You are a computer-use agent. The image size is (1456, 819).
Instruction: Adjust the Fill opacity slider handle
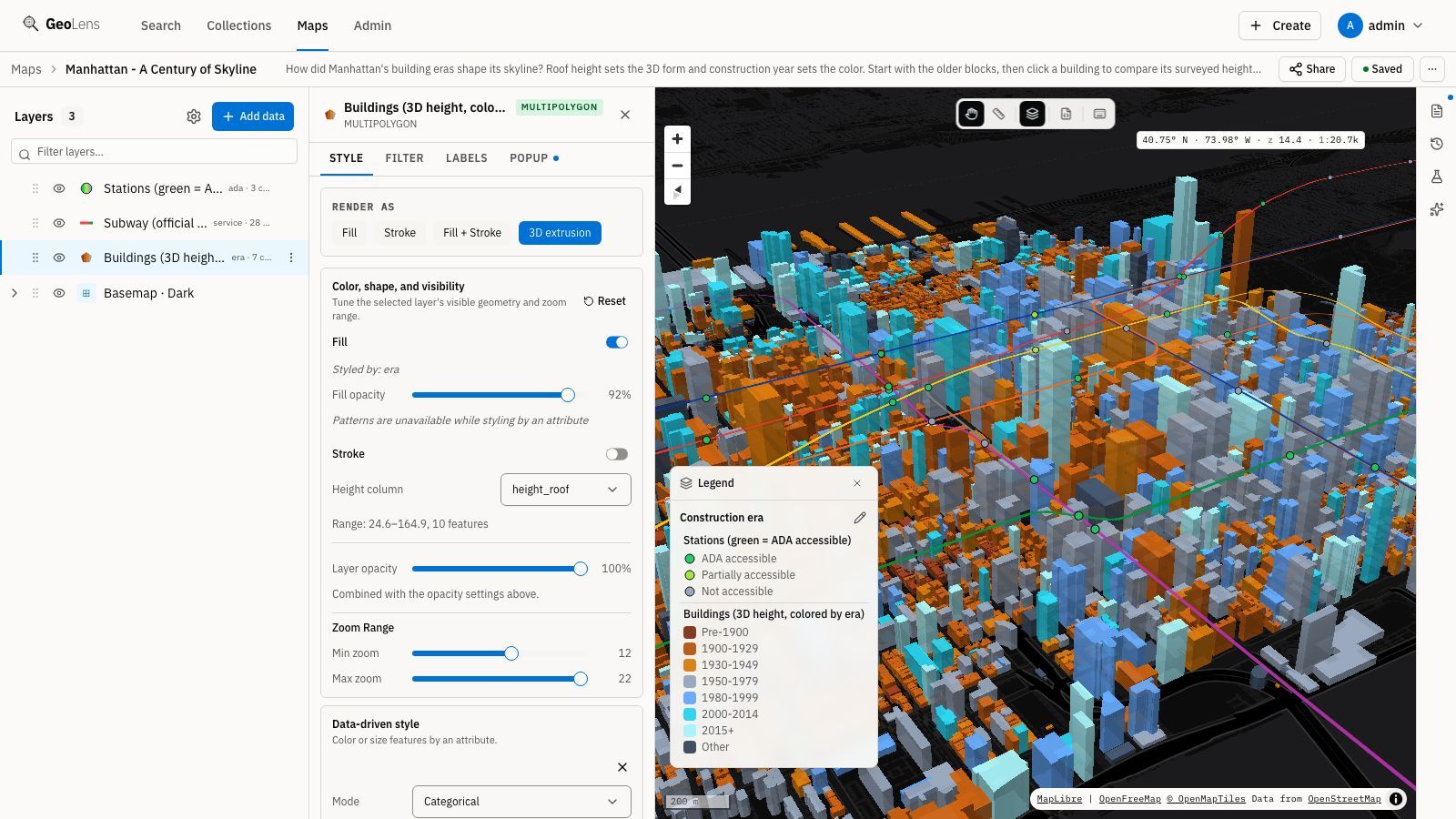pyautogui.click(x=568, y=395)
